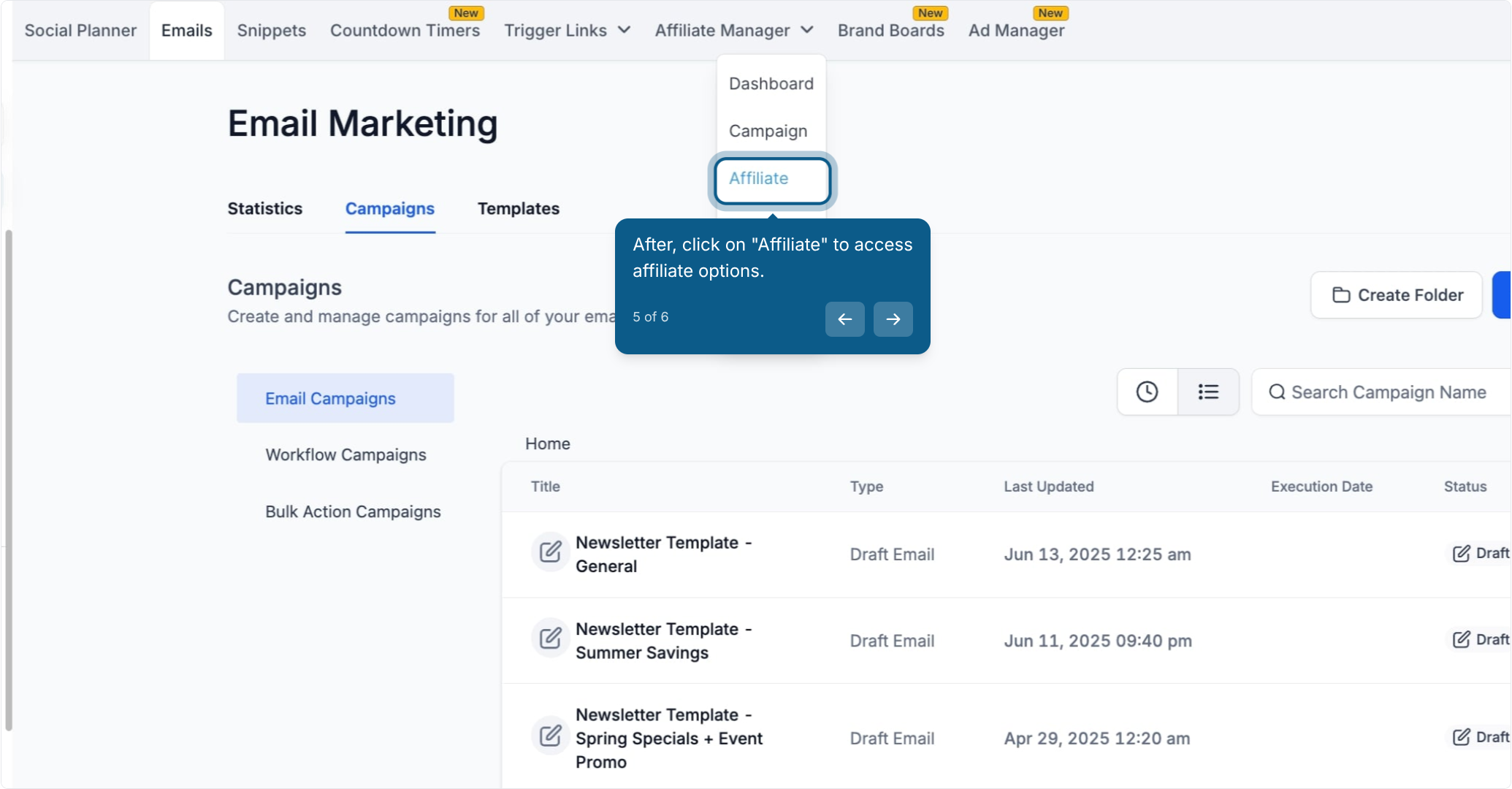1512x789 pixels.
Task: Click the Search Campaign Name field
Action: point(1381,392)
